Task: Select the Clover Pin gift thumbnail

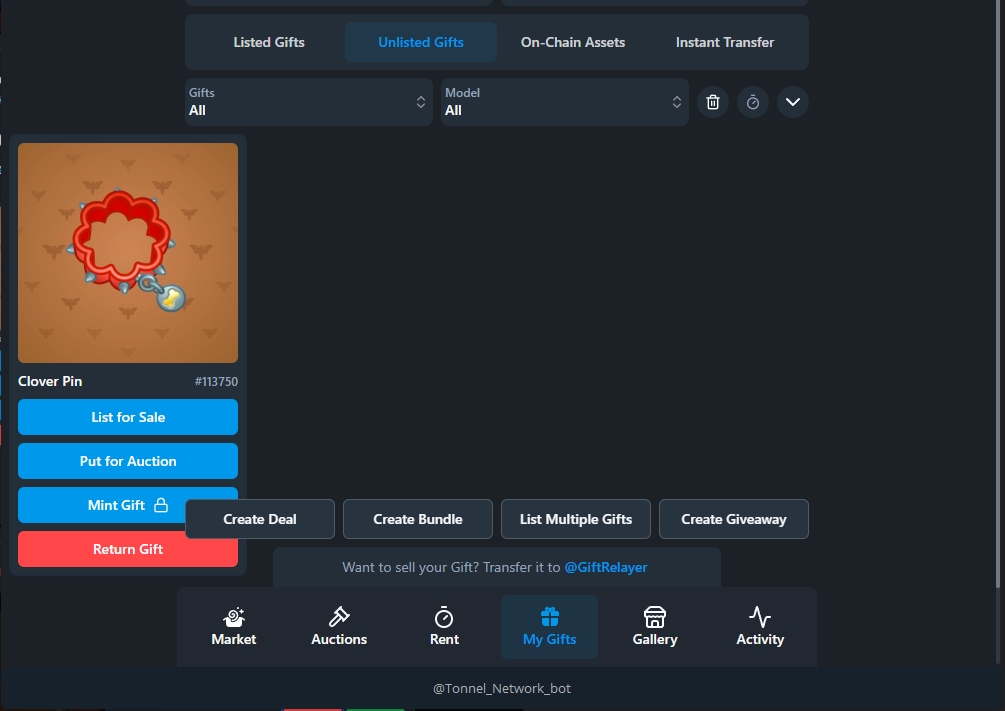Action: pyautogui.click(x=128, y=253)
